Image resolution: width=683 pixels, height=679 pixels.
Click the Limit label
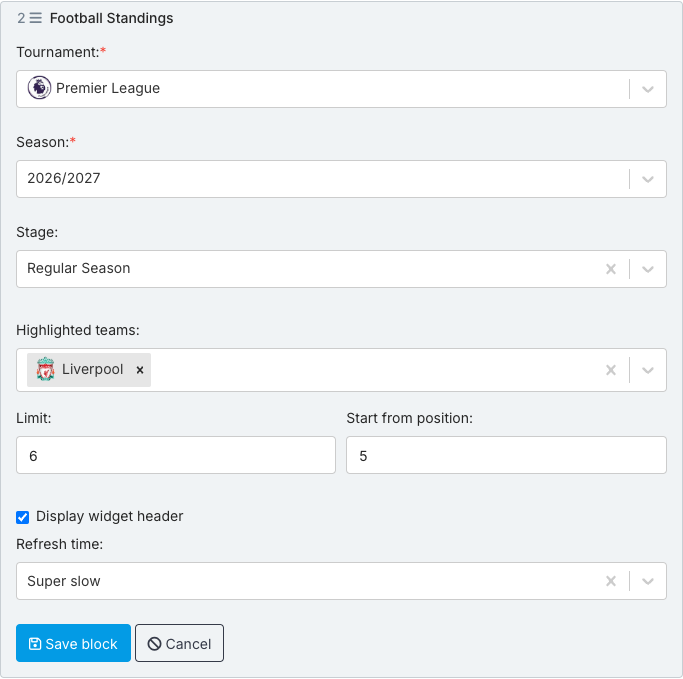34,418
